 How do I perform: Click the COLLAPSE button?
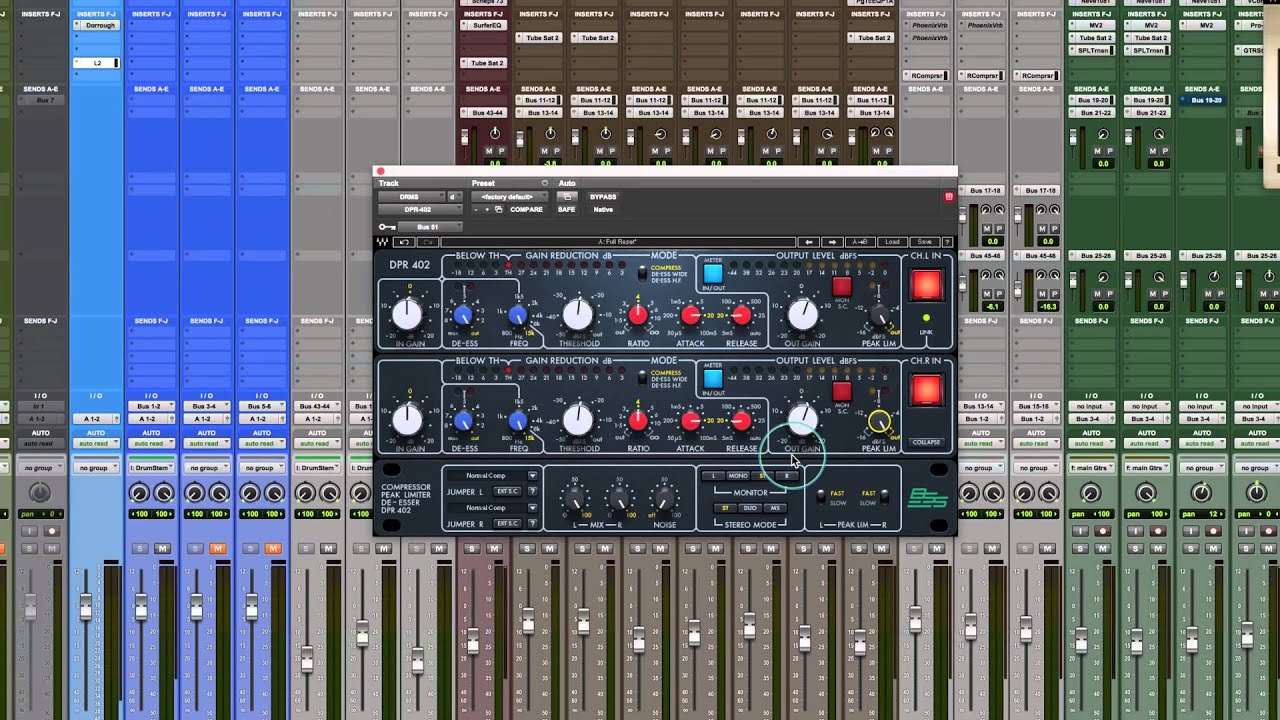926,442
